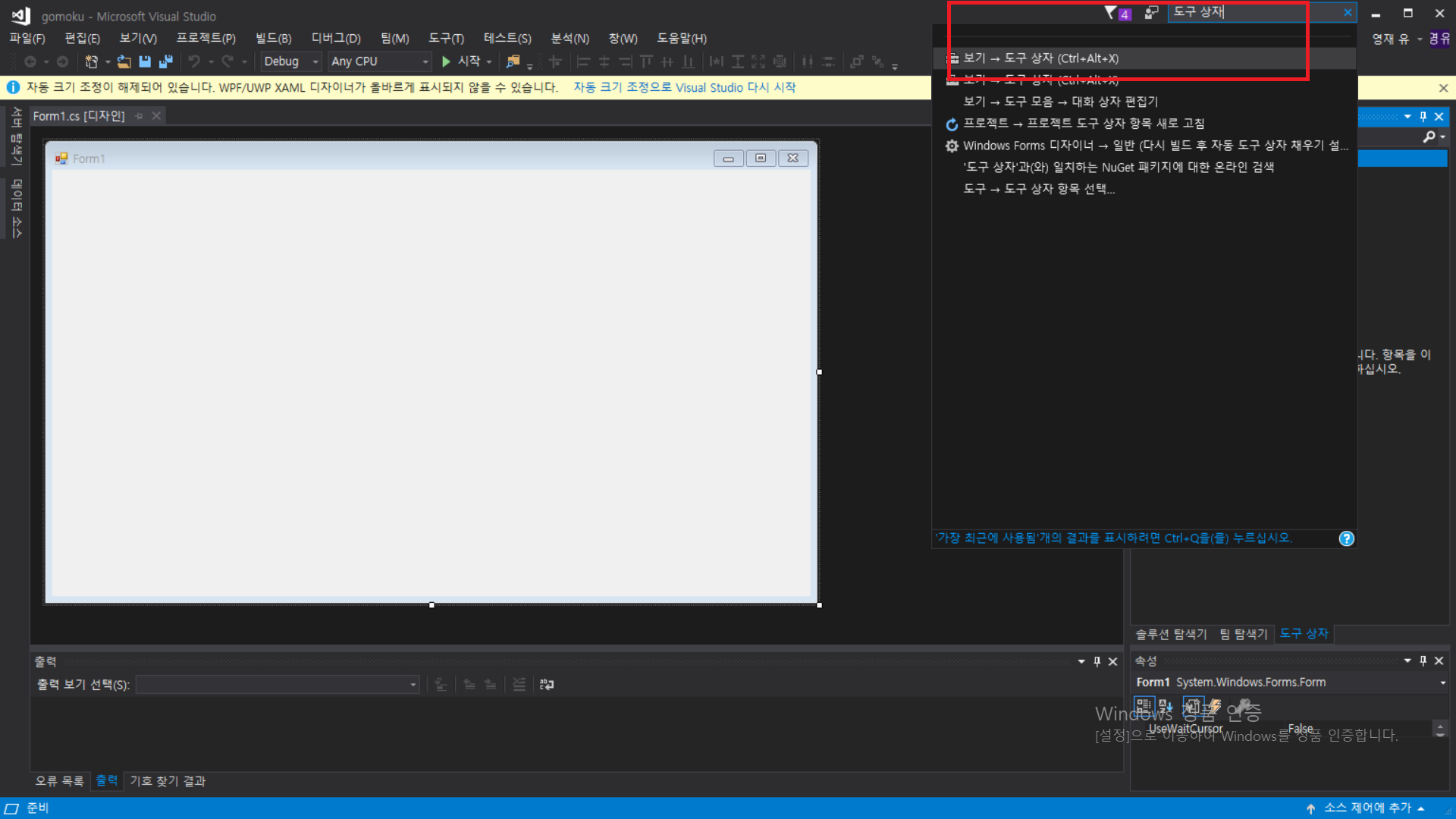Click the Events lightning bolt icon

(x=1215, y=704)
